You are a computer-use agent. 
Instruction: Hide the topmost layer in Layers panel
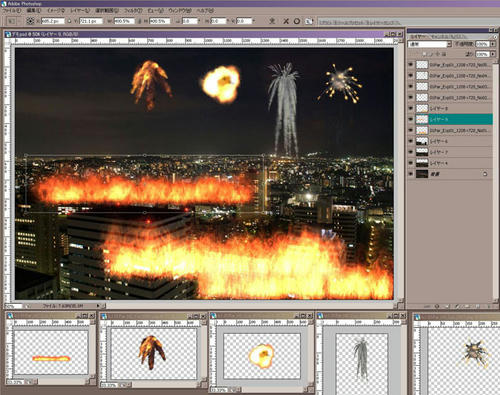click(x=411, y=64)
